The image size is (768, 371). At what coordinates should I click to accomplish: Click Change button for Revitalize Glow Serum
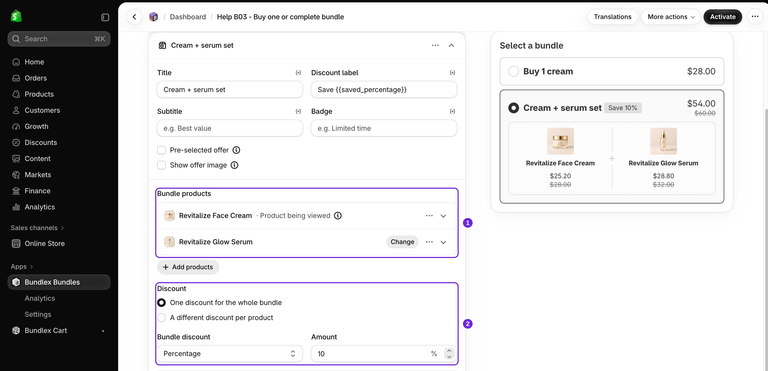[402, 242]
